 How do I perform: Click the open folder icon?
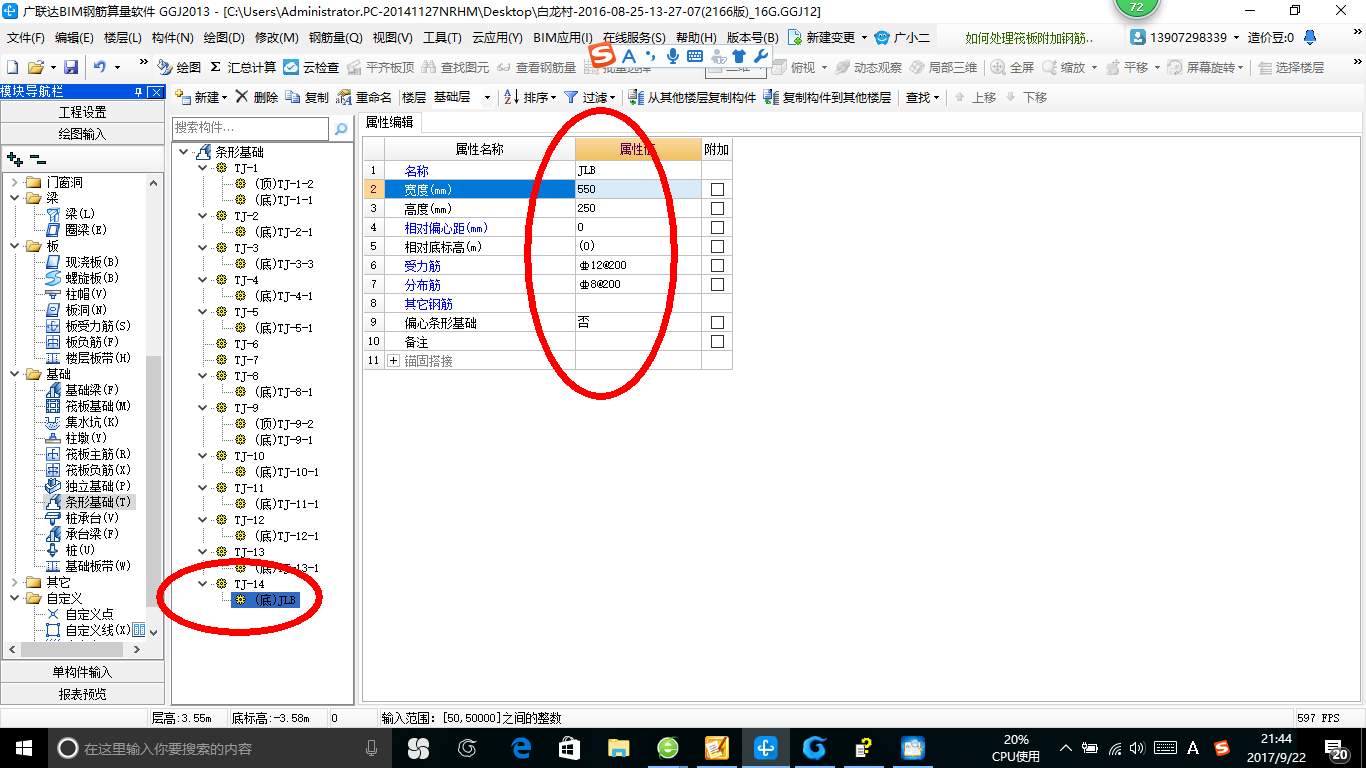pos(35,67)
